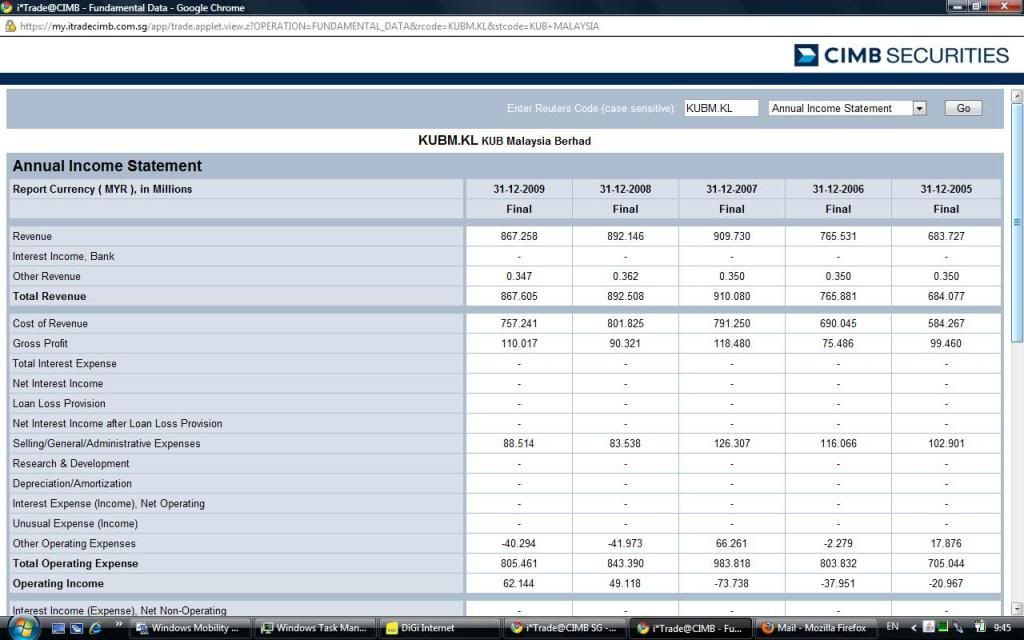Click the EN language indicator

[x=892, y=627]
